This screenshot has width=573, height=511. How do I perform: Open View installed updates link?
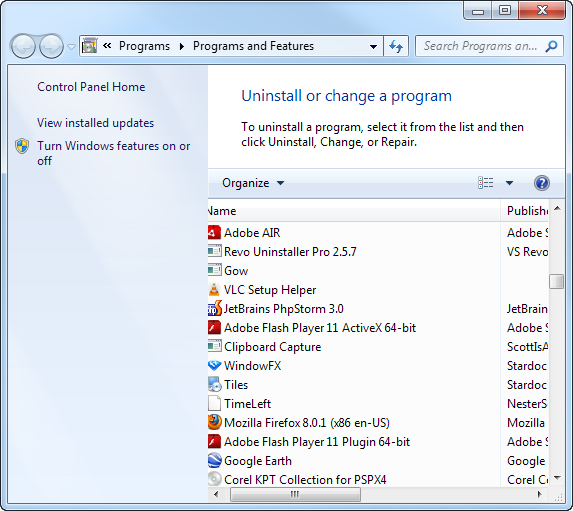[x=95, y=123]
